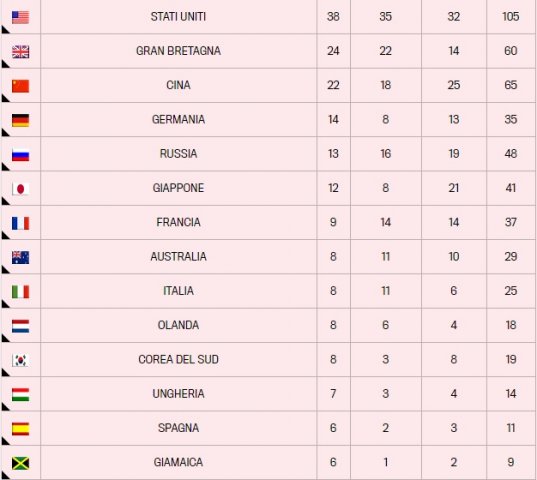Open the STATI UNITI country name

(178, 16)
